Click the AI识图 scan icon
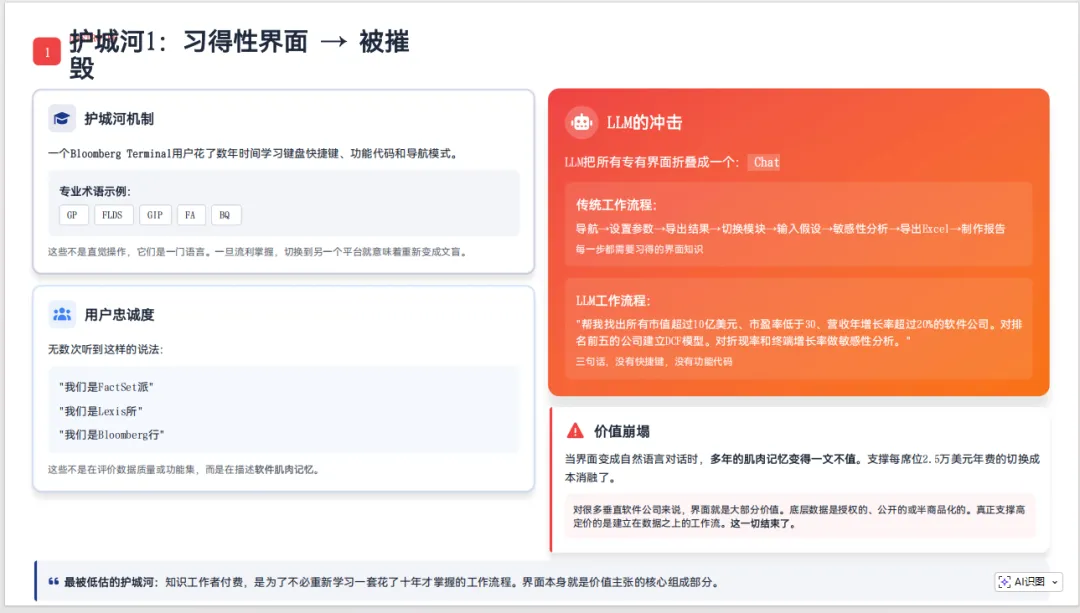Screen dimensions: 1080x613 [x=1004, y=582]
